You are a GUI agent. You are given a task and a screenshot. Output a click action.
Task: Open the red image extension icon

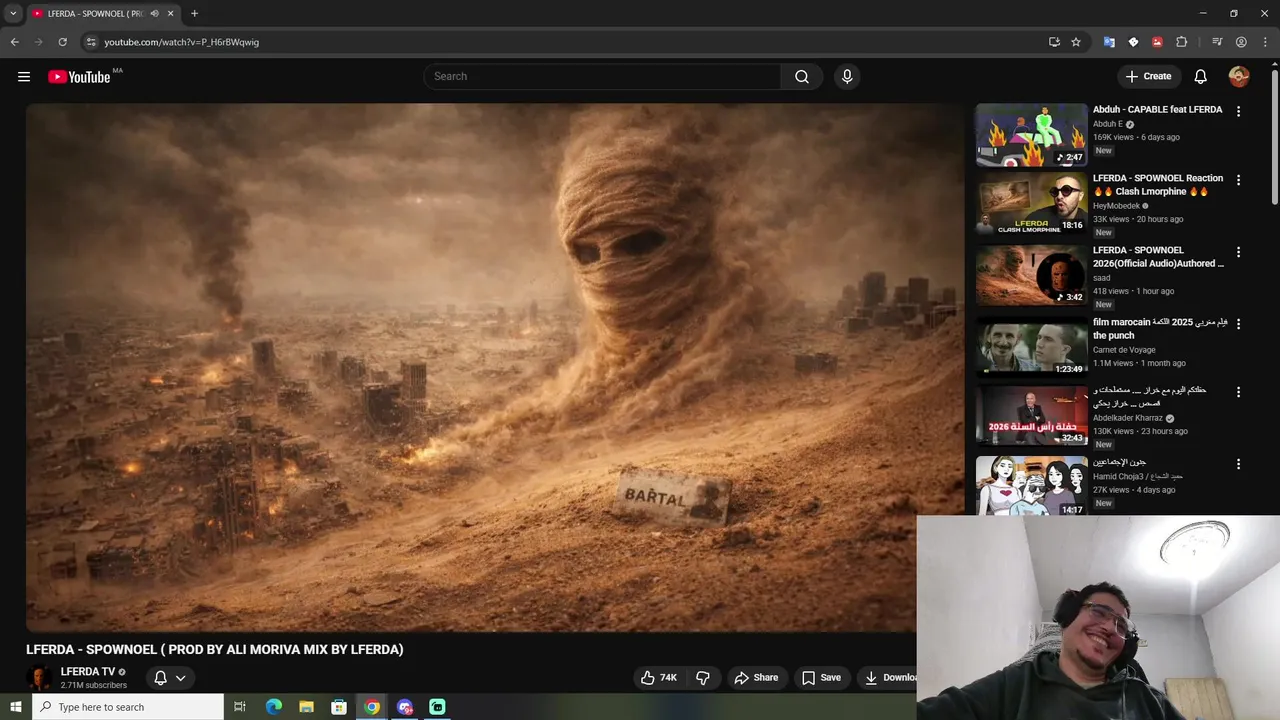click(1157, 42)
